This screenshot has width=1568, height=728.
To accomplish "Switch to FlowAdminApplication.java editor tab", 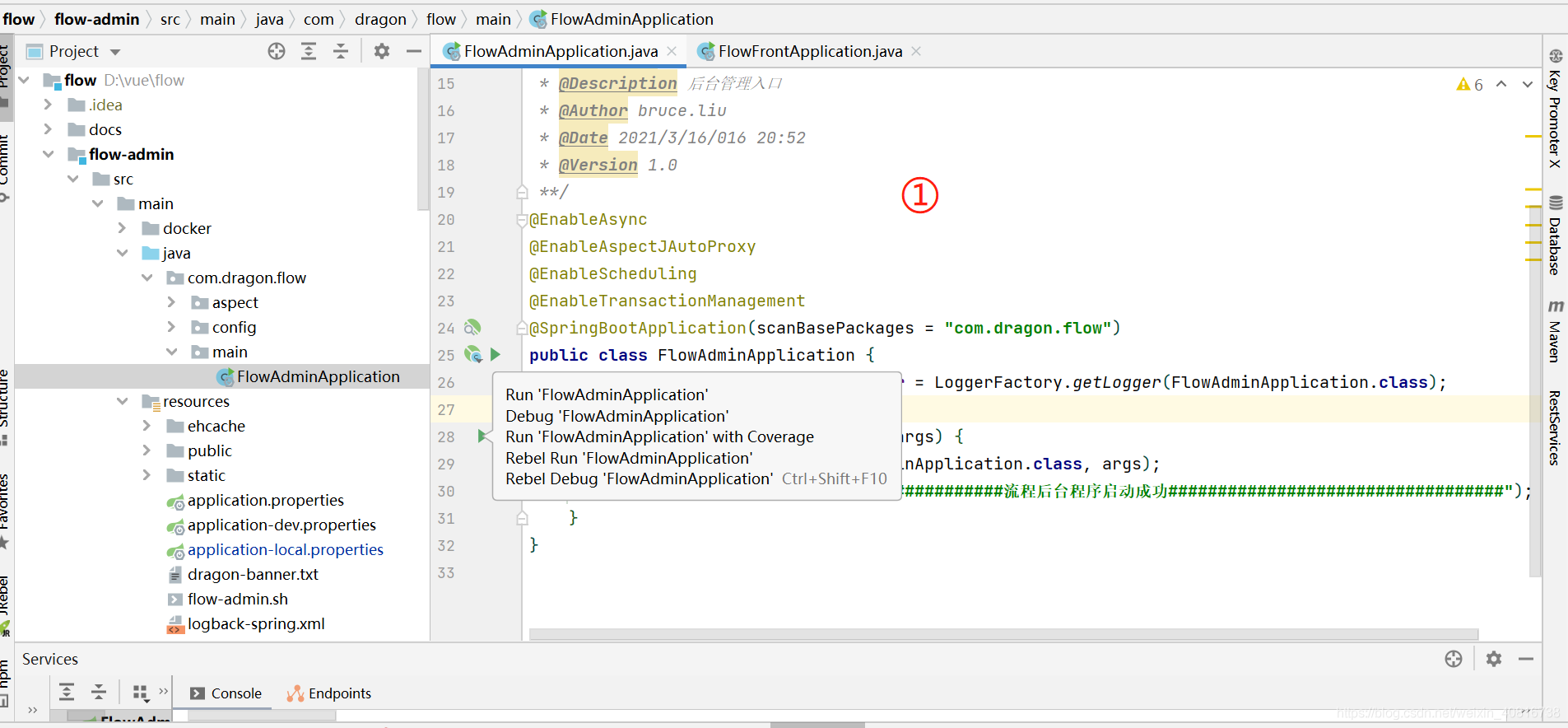I will pyautogui.click(x=561, y=51).
